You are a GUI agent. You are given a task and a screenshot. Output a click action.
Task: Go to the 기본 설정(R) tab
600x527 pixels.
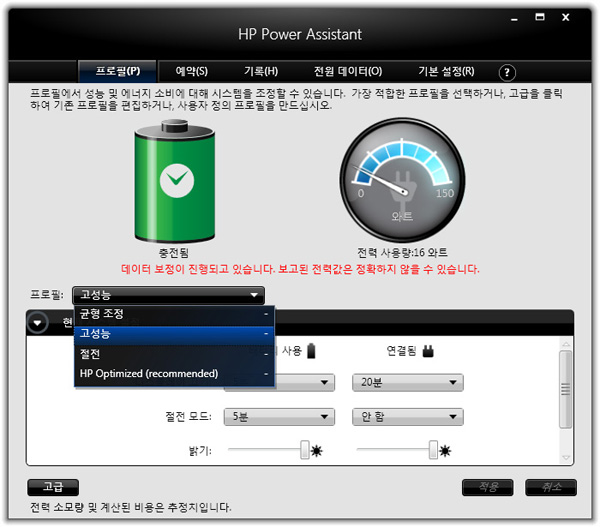coord(446,71)
